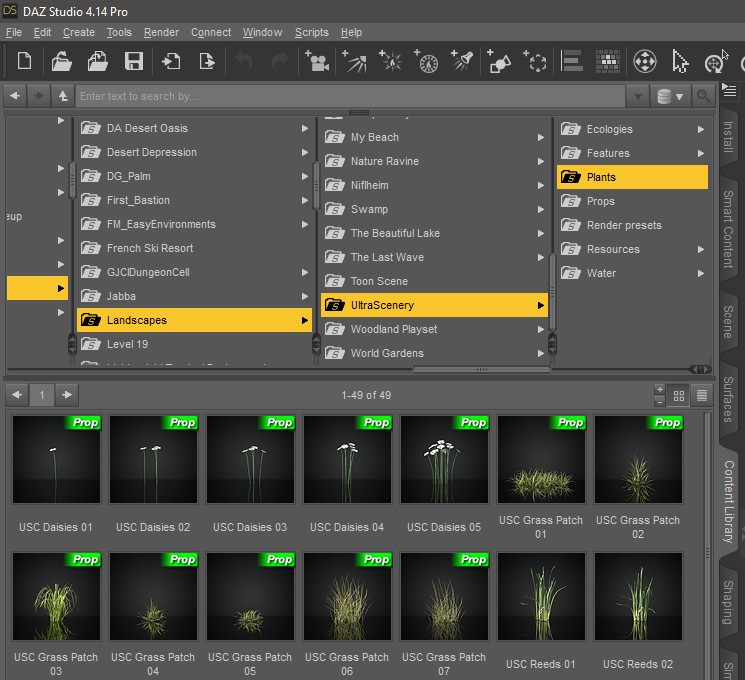Expand the Ecologies folder arrow
Viewport: 745px width, 680px height.
tap(701, 129)
